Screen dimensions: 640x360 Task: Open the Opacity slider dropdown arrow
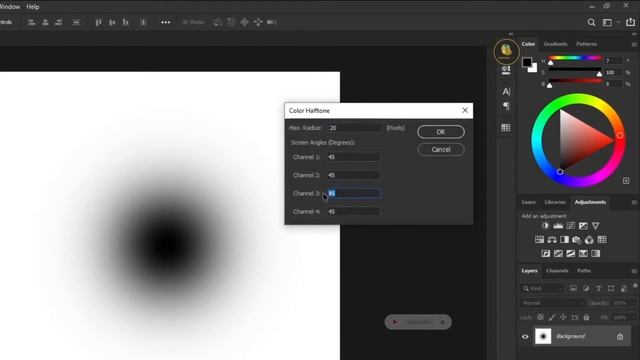pos(633,303)
